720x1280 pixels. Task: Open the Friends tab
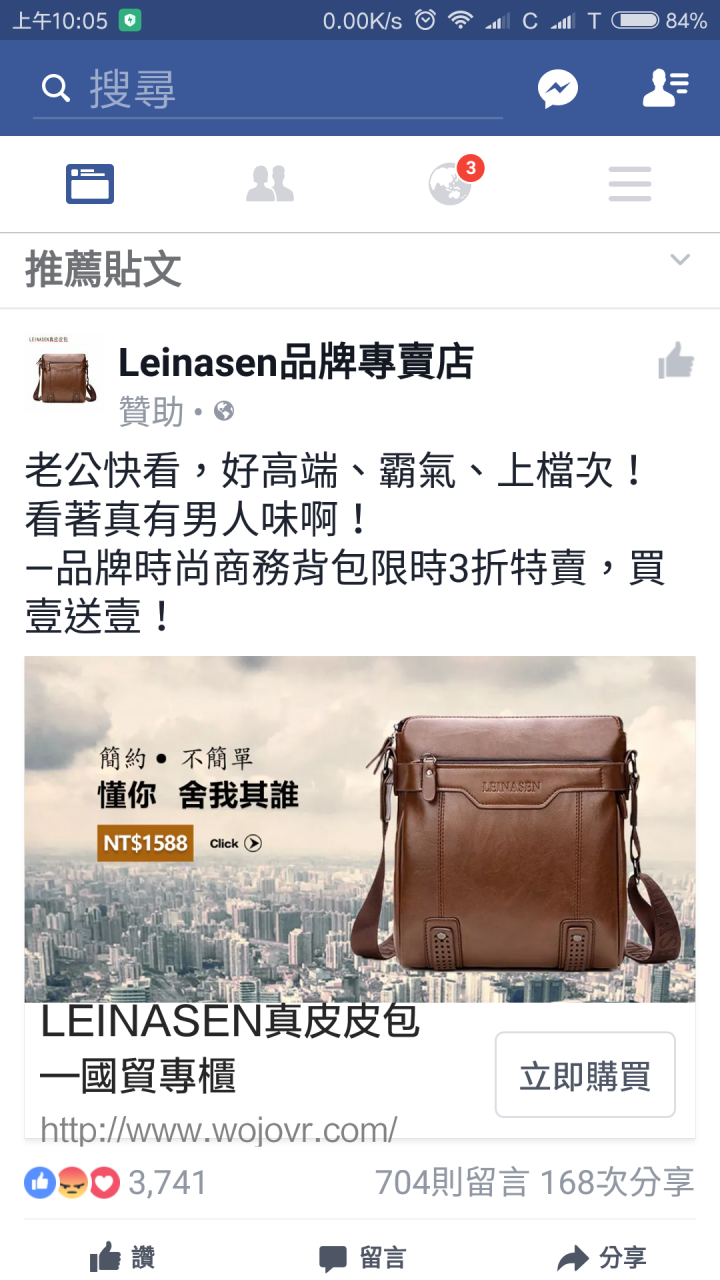[270, 184]
